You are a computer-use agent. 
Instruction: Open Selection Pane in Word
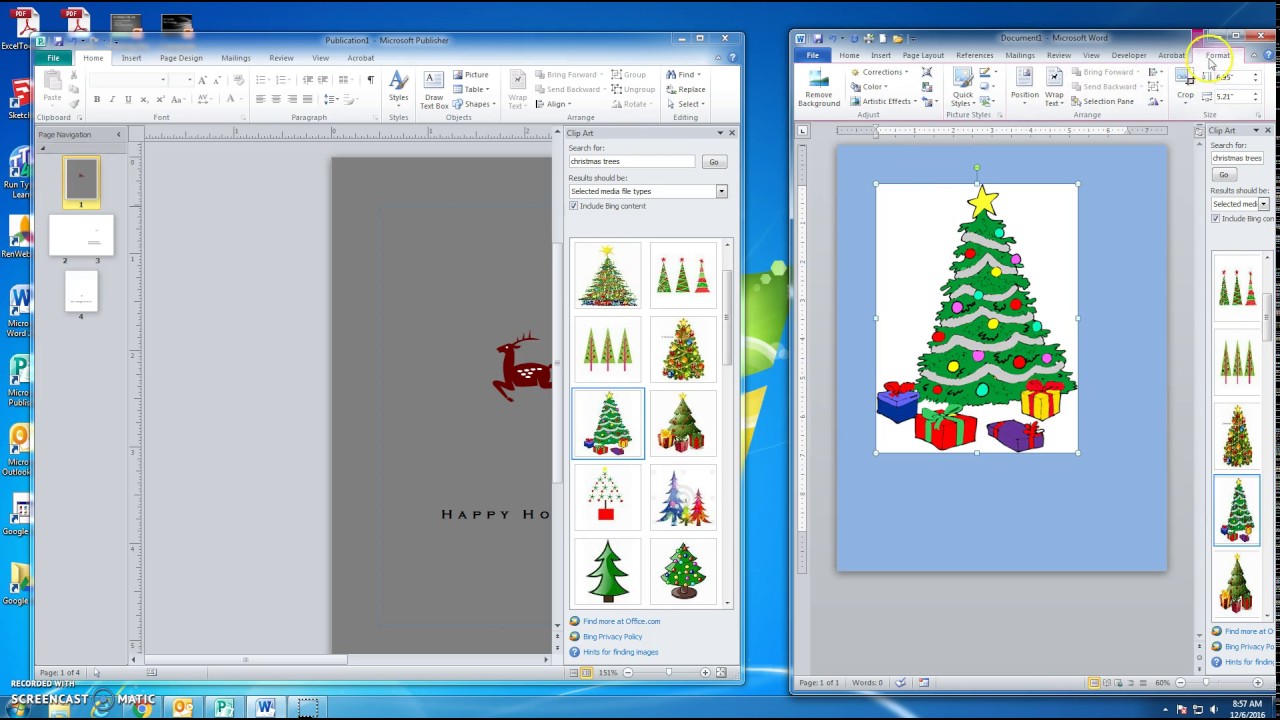pyautogui.click(x=1102, y=101)
